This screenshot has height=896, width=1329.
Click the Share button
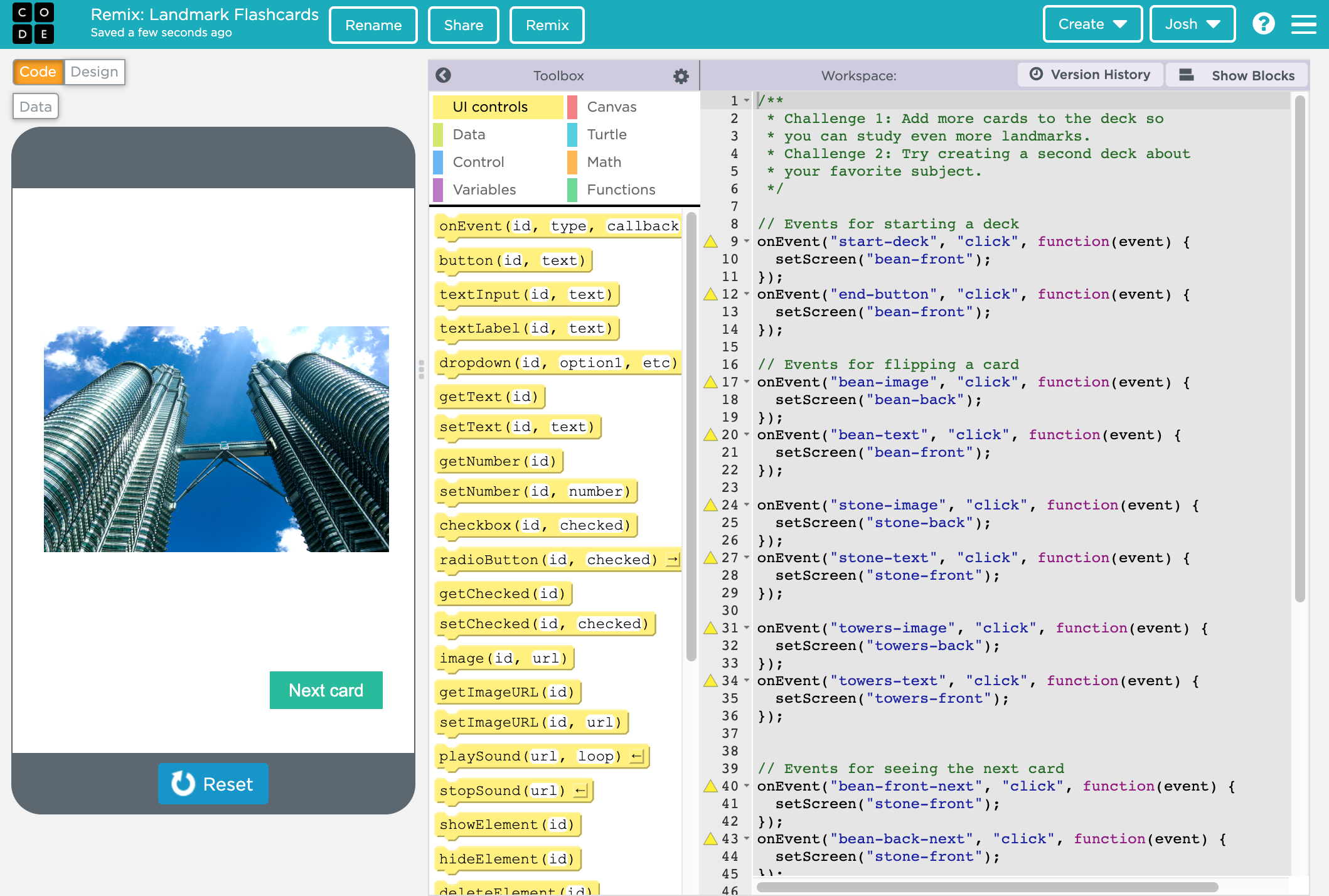click(x=464, y=25)
